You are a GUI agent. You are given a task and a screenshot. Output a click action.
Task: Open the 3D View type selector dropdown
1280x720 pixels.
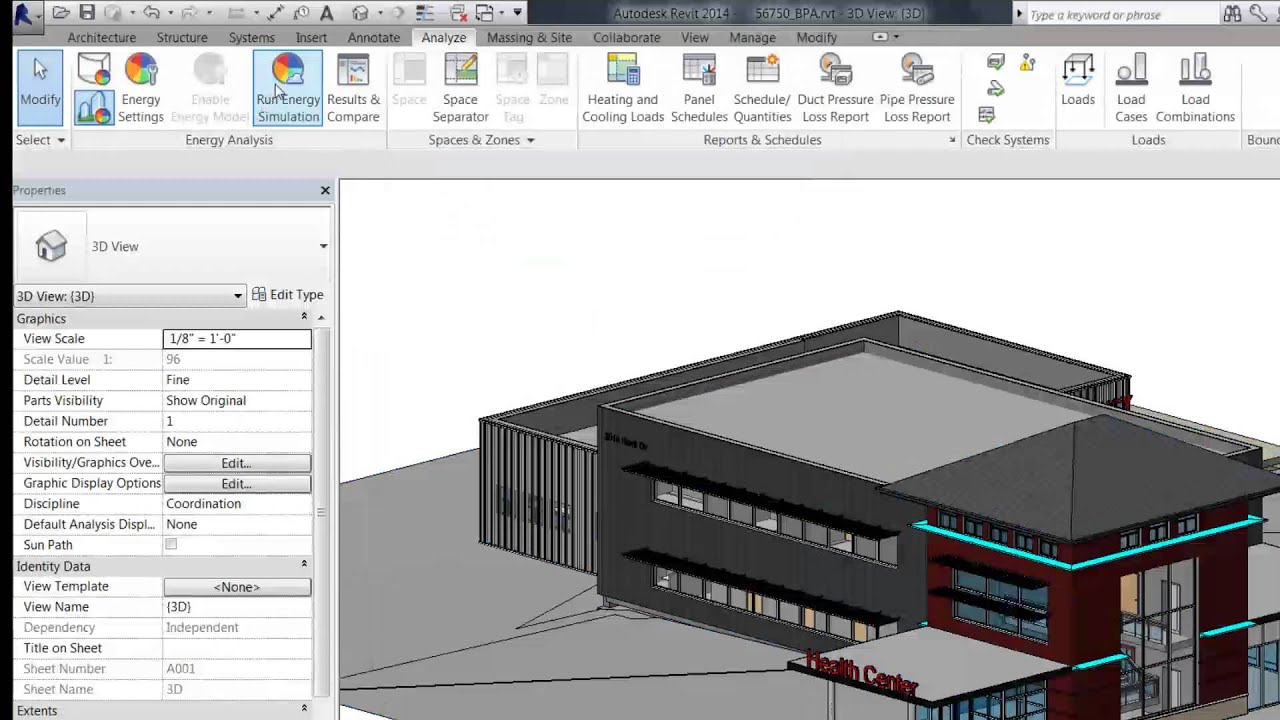click(x=237, y=296)
